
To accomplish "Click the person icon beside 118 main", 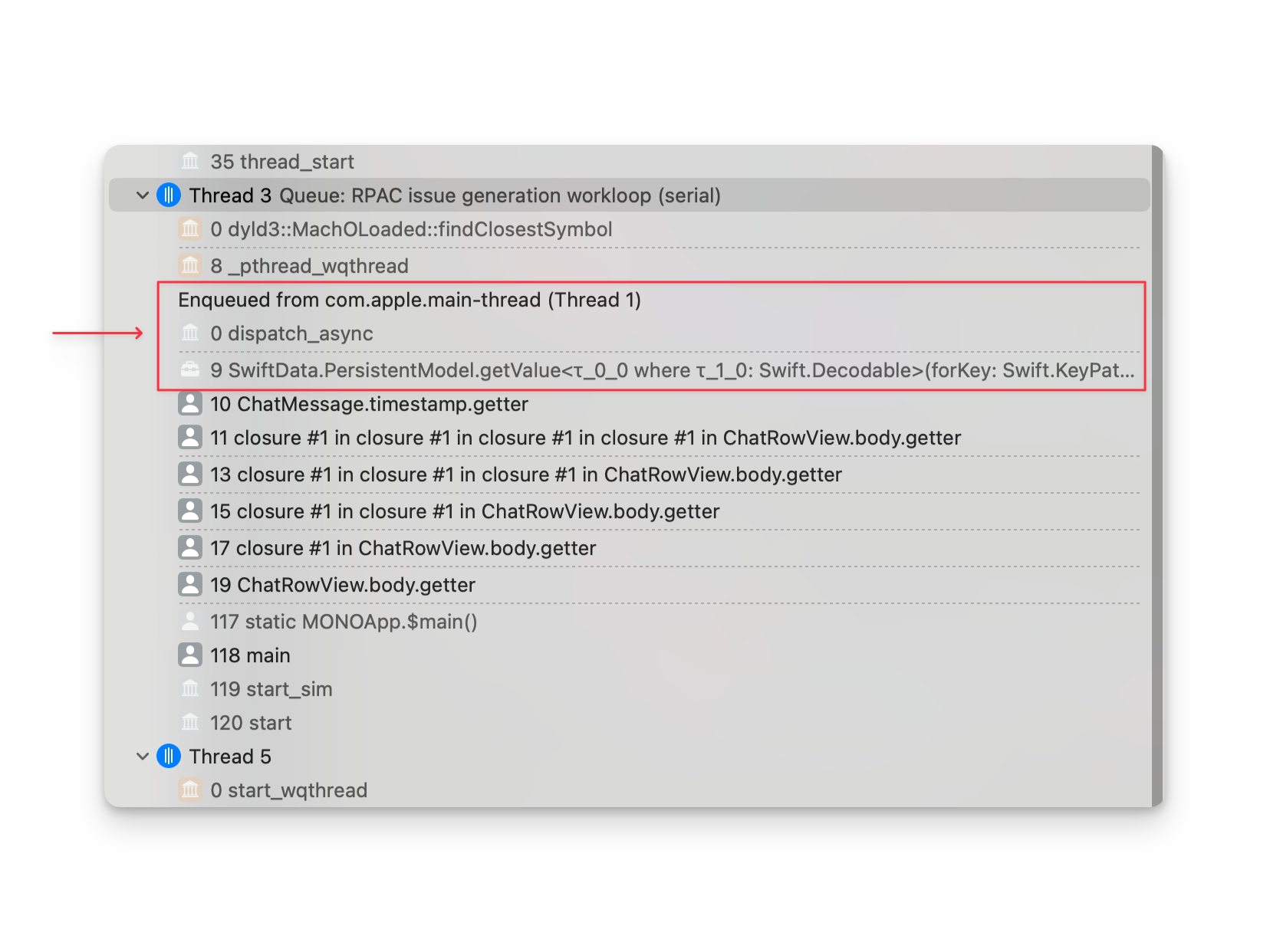I will click(x=190, y=655).
